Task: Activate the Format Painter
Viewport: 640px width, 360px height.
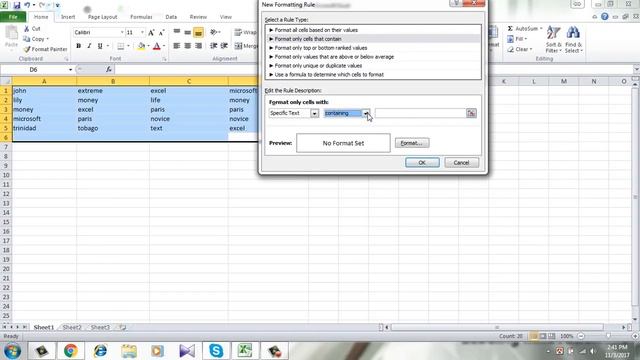Action: pos(45,49)
